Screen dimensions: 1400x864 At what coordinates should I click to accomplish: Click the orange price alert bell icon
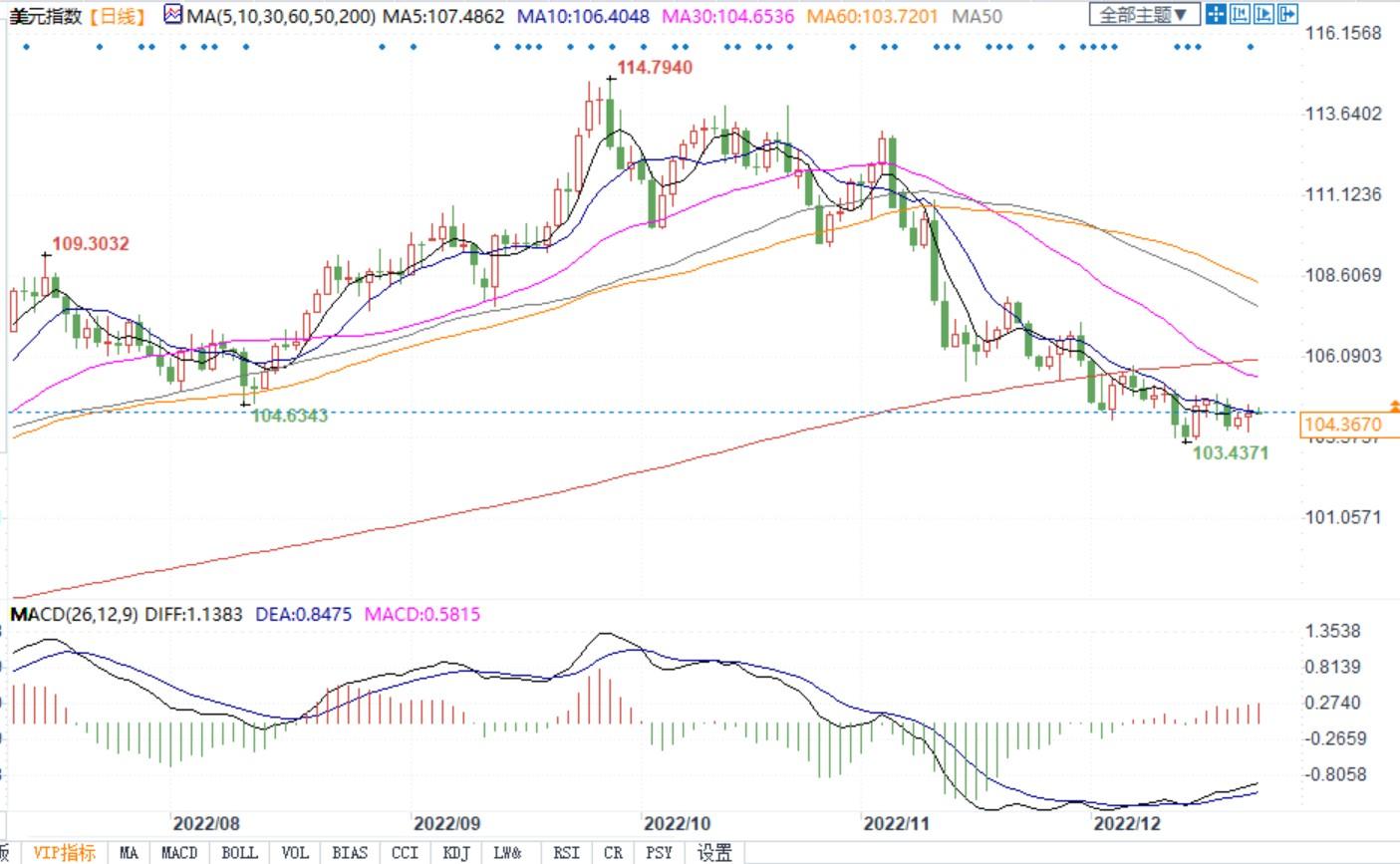(x=1393, y=407)
